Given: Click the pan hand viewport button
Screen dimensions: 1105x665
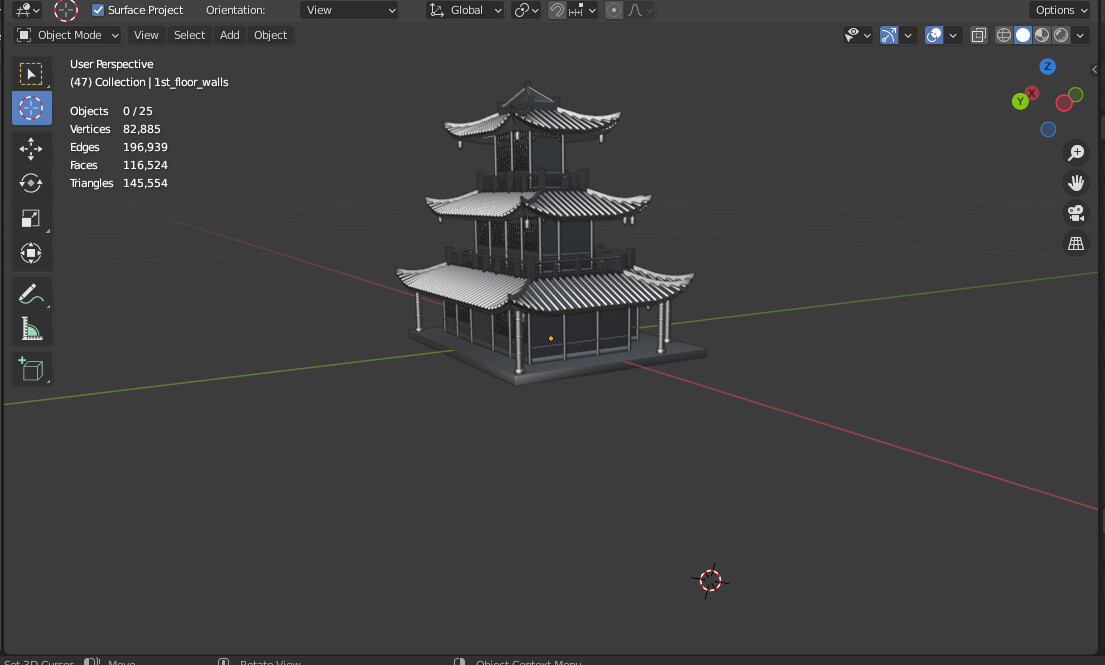Looking at the screenshot, I should (x=1076, y=182).
